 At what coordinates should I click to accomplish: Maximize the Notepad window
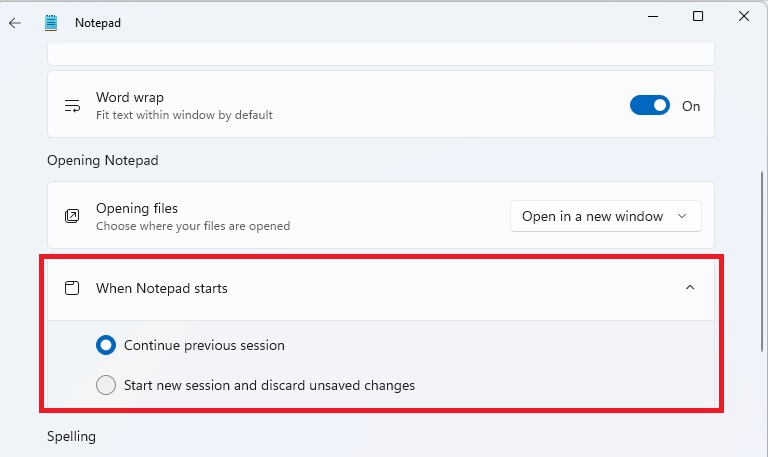698,16
